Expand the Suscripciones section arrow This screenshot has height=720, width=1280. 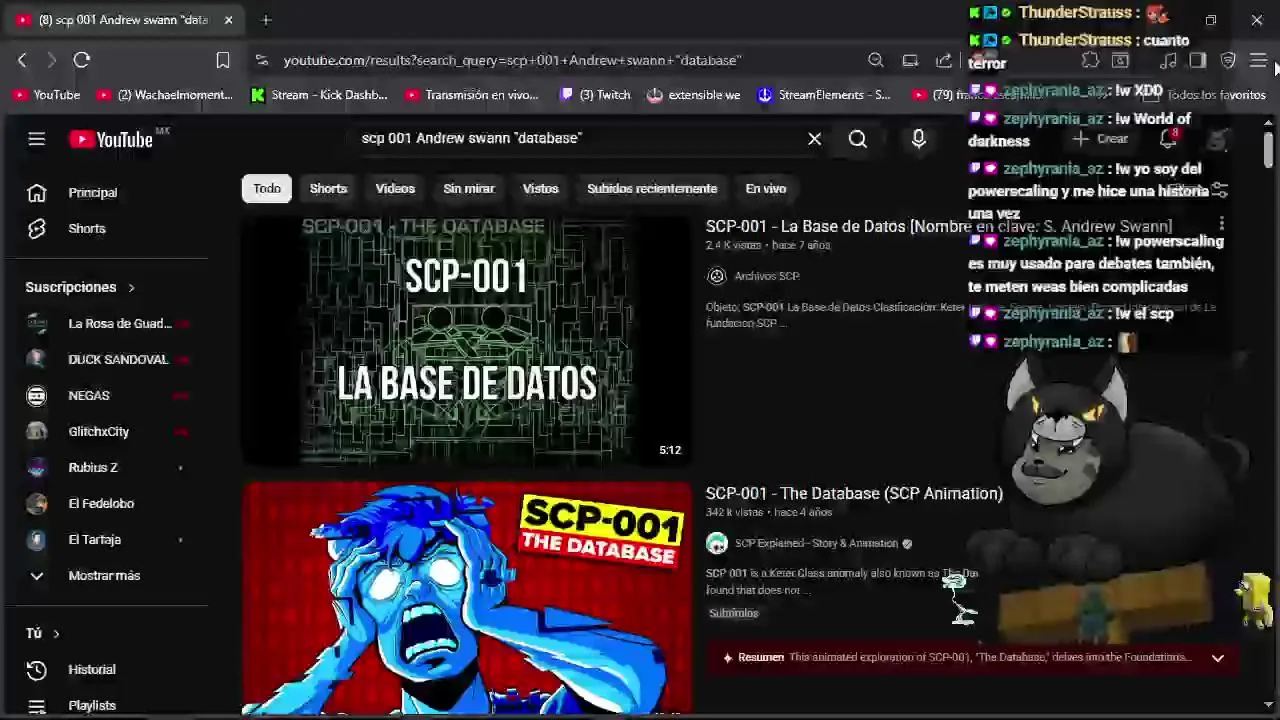(131, 287)
